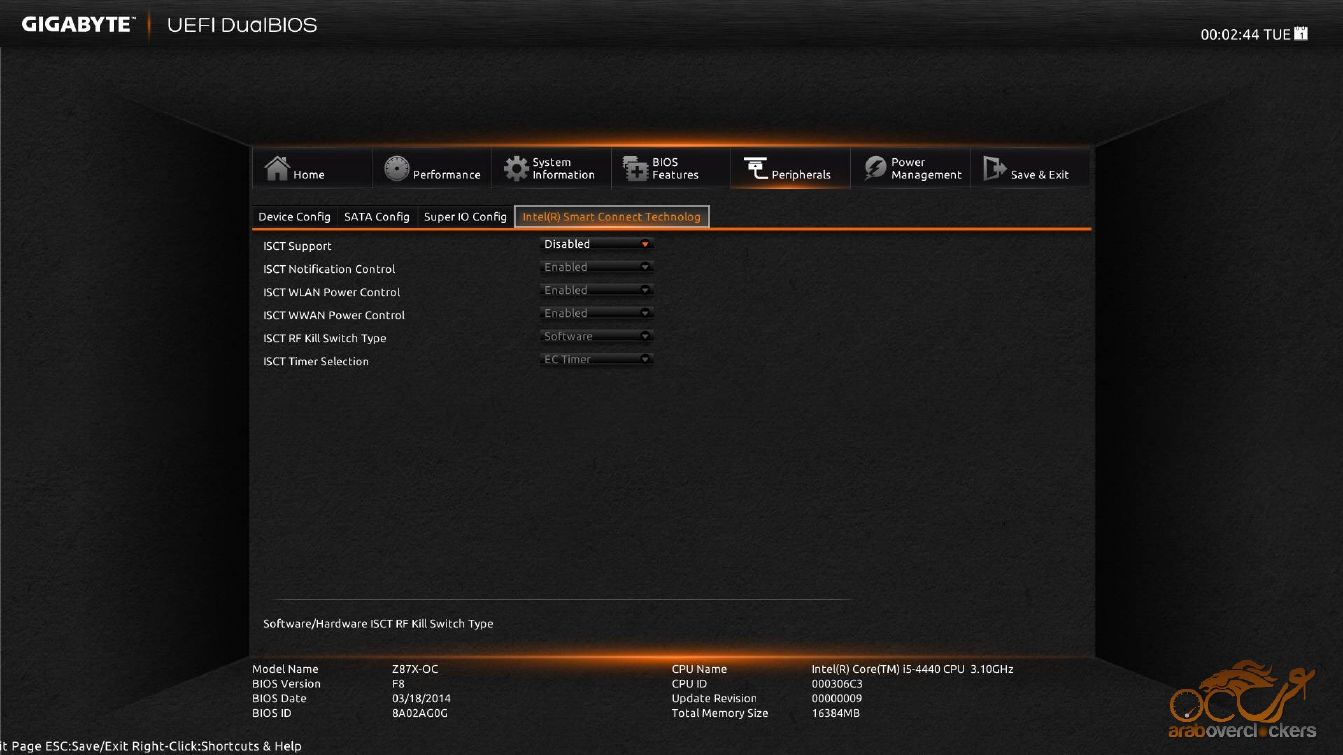Viewport: 1343px width, 755px height.
Task: Expand the ISCT WWAN Power Control dropdown
Action: (596, 313)
